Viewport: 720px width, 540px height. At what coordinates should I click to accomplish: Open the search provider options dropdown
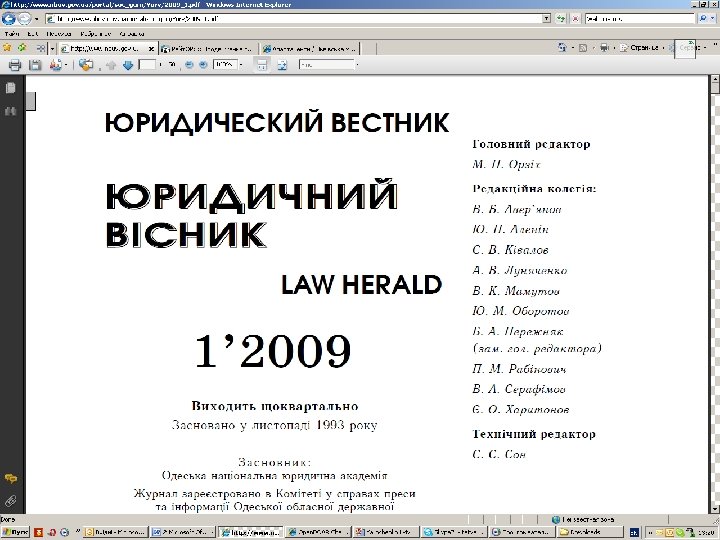click(x=714, y=19)
